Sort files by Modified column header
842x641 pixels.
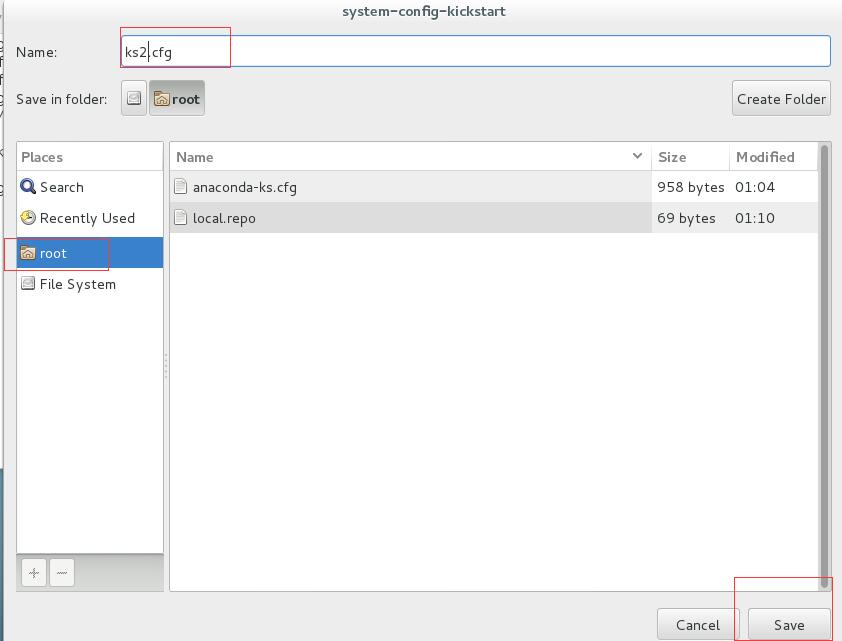[773, 157]
